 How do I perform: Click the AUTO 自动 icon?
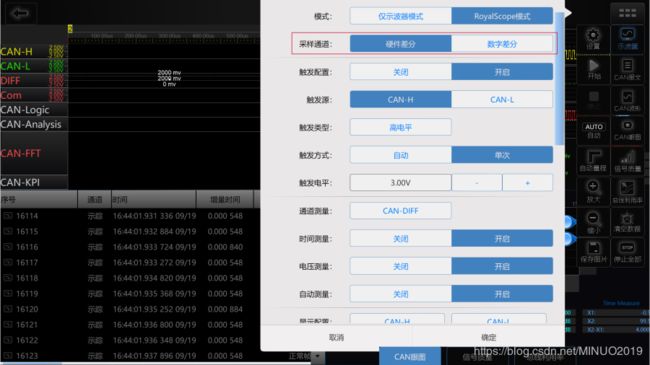(593, 130)
